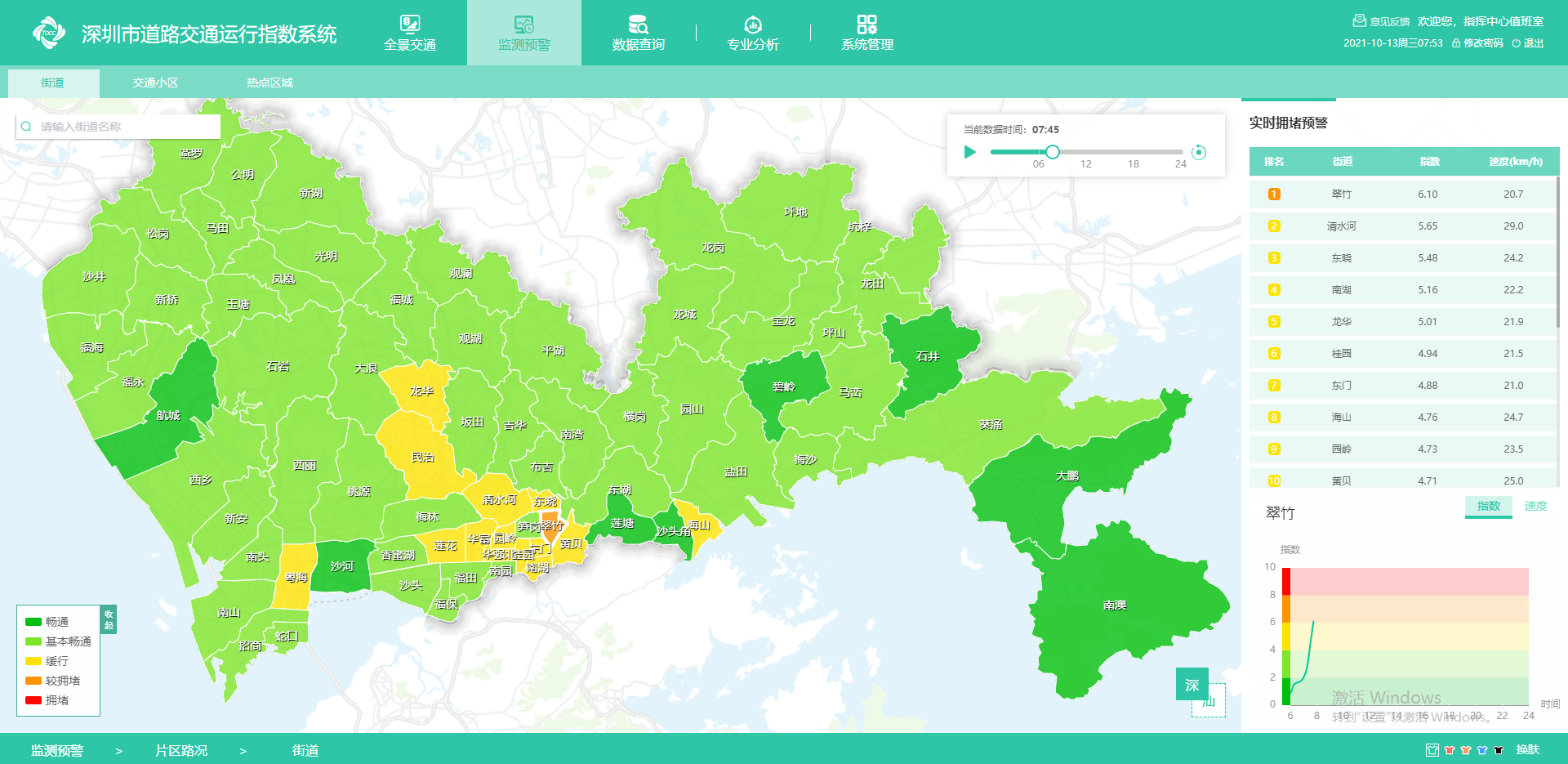Sort table by 速度(km/h) column header
The image size is (1568, 764).
pyautogui.click(x=1515, y=162)
